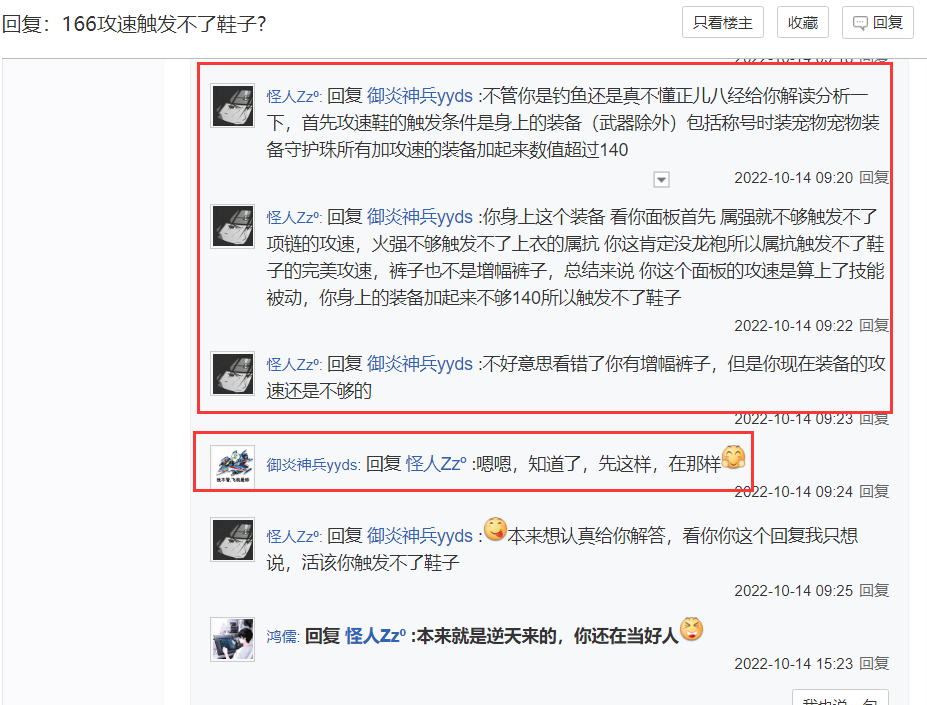Open dropdown arrow beside 09:20 timestamp

[661, 179]
